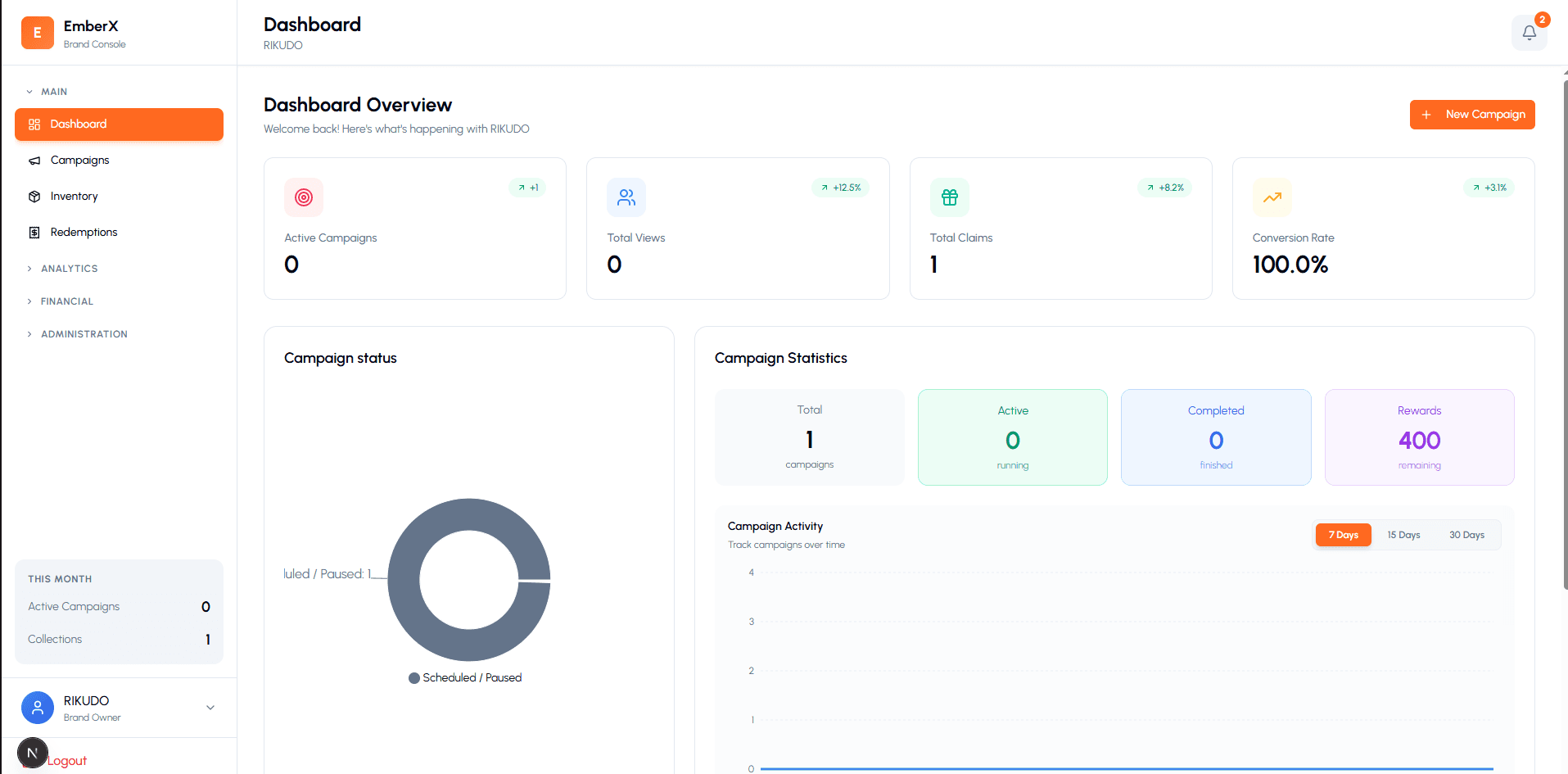This screenshot has height=774, width=1568.
Task: Click Logout at the bottom left
Action: point(67,760)
